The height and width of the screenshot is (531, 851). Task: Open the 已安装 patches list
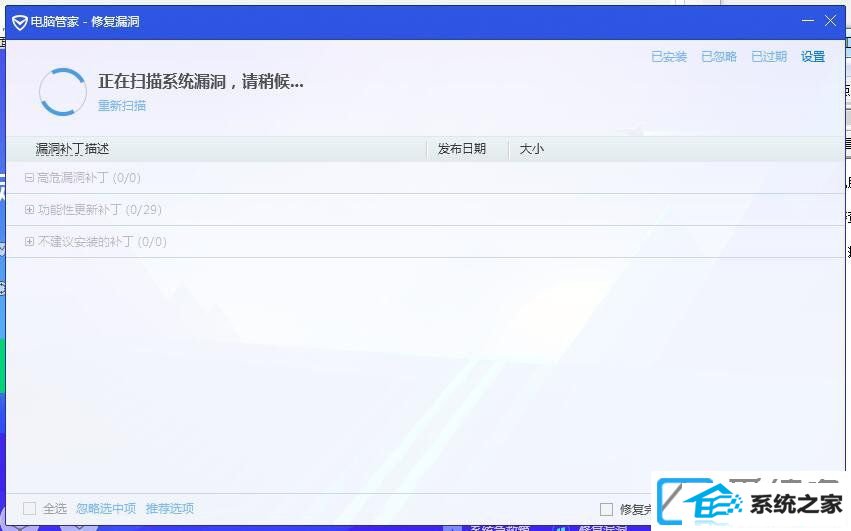coord(669,56)
